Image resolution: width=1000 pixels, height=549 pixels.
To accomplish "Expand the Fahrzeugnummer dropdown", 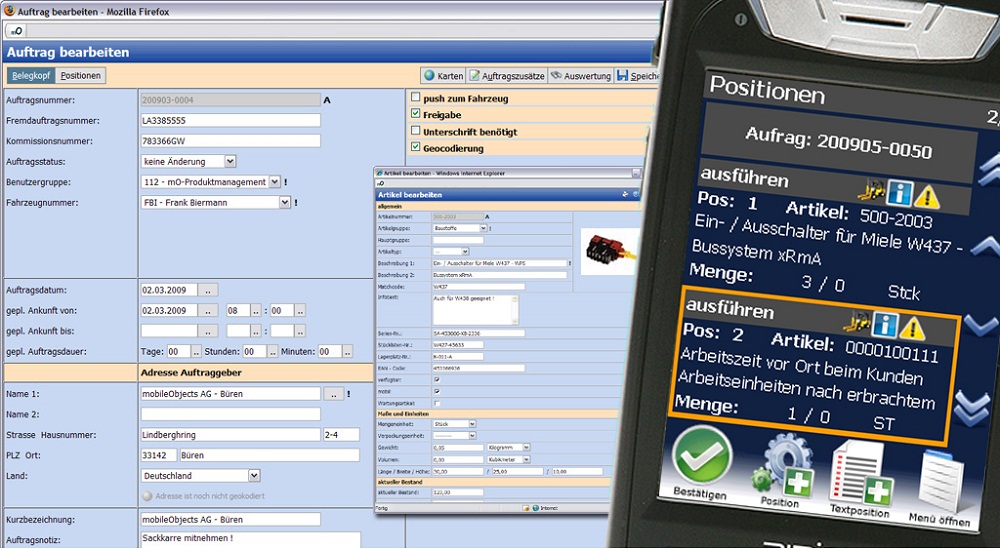I will (284, 202).
